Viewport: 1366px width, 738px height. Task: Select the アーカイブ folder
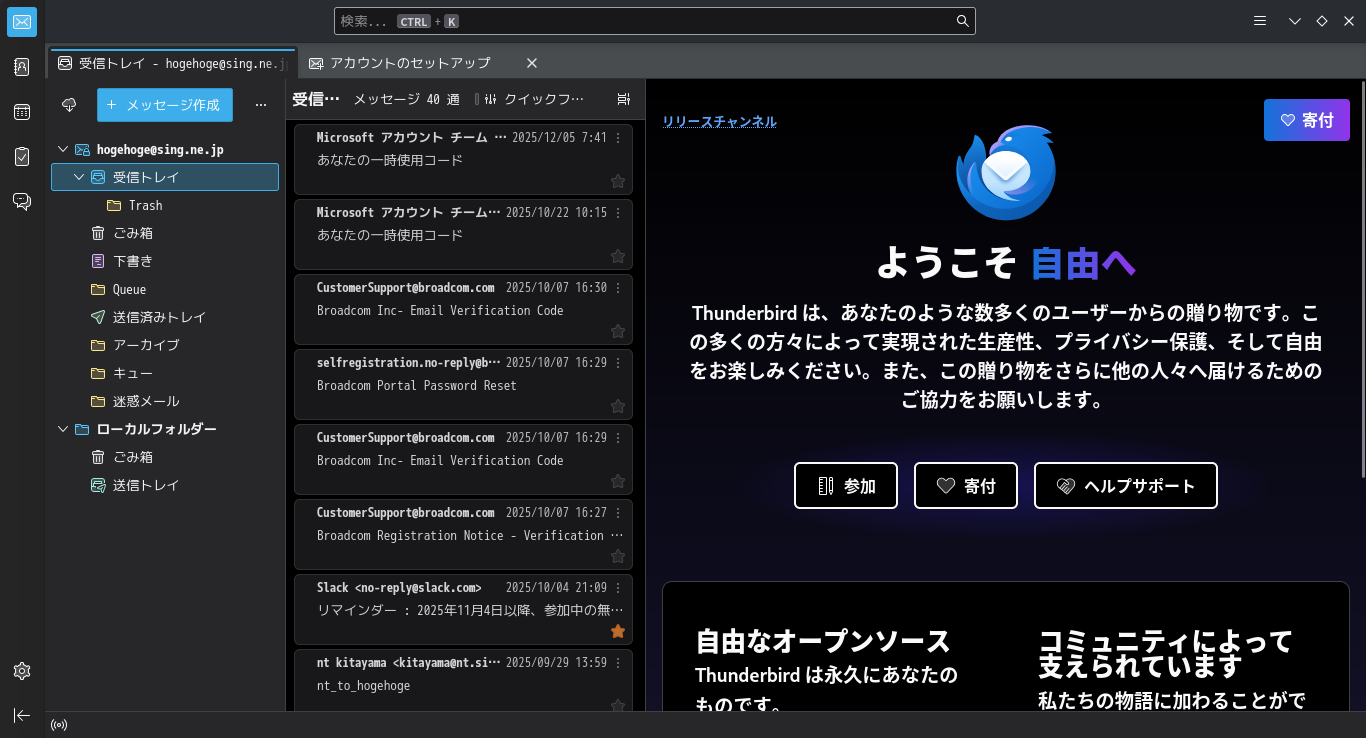click(165, 345)
